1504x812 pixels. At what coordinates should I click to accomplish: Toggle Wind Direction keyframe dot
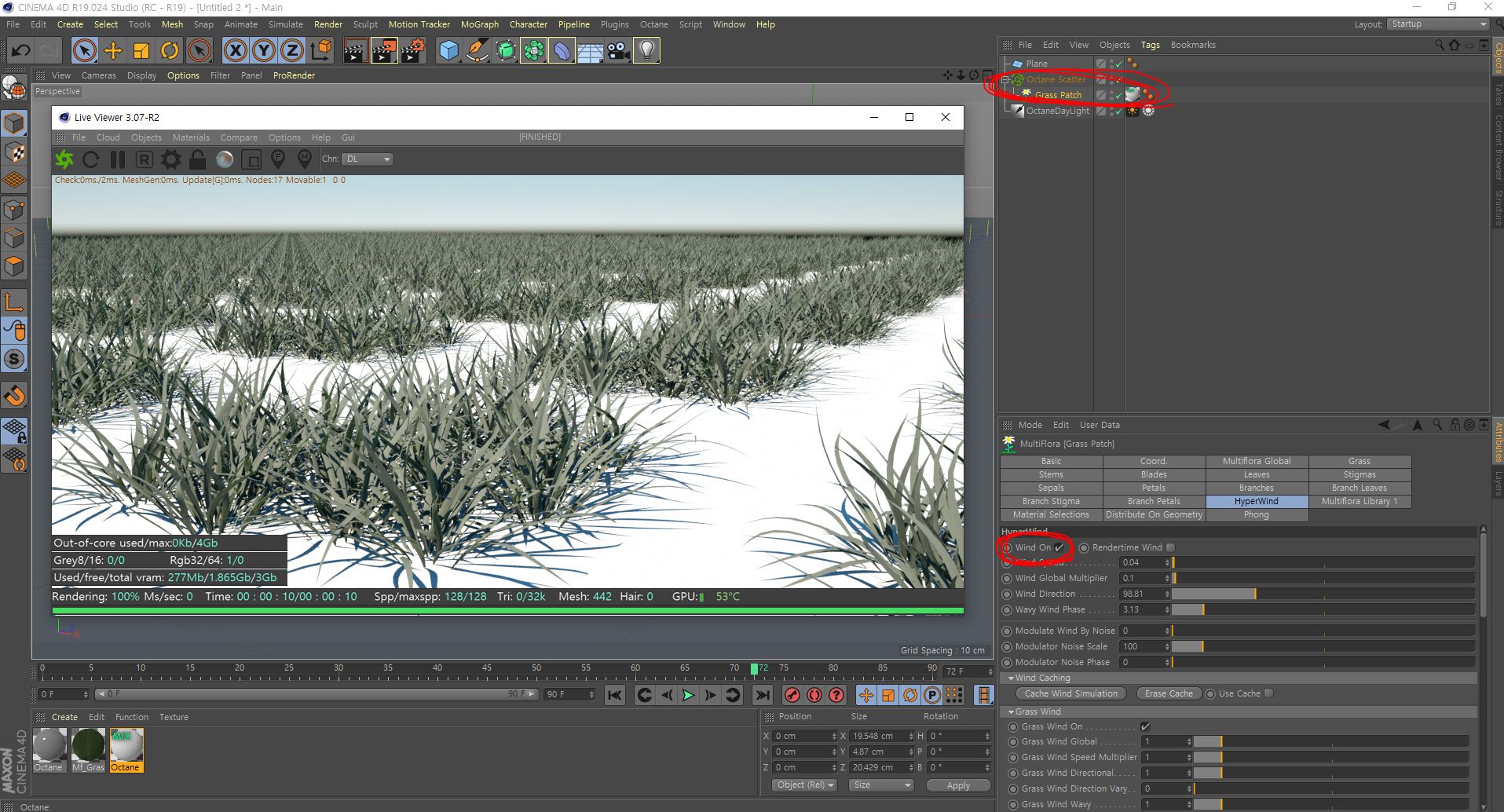(1007, 594)
